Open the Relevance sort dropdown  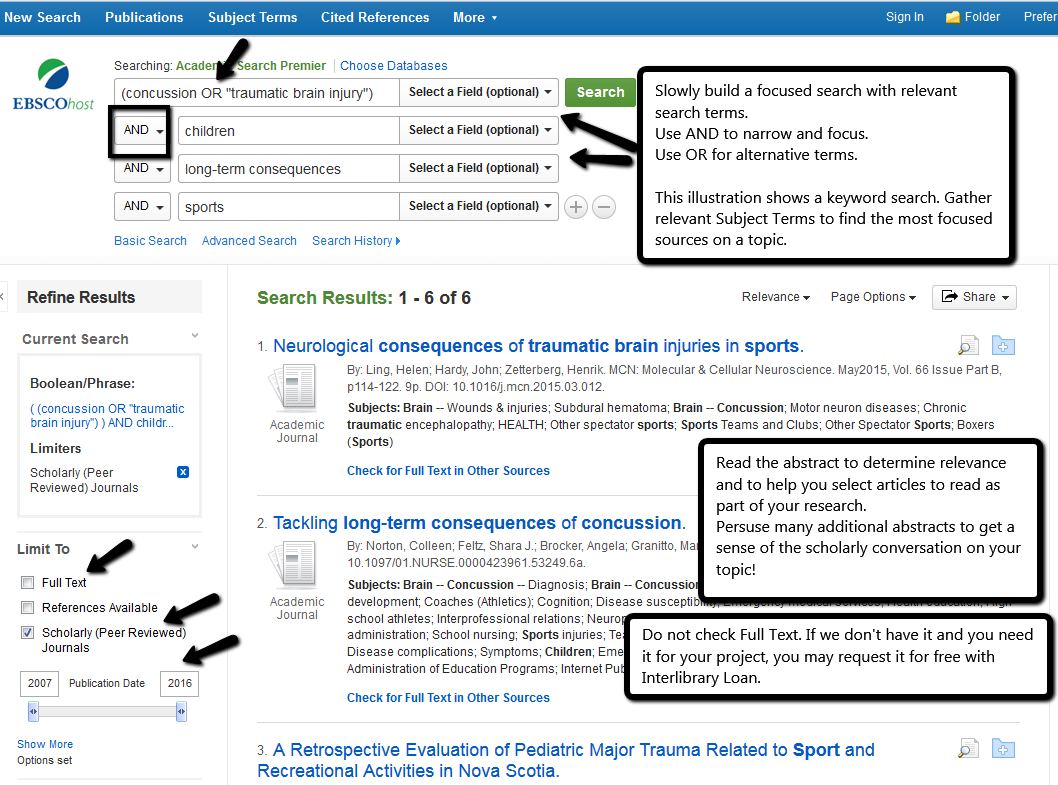click(x=775, y=296)
